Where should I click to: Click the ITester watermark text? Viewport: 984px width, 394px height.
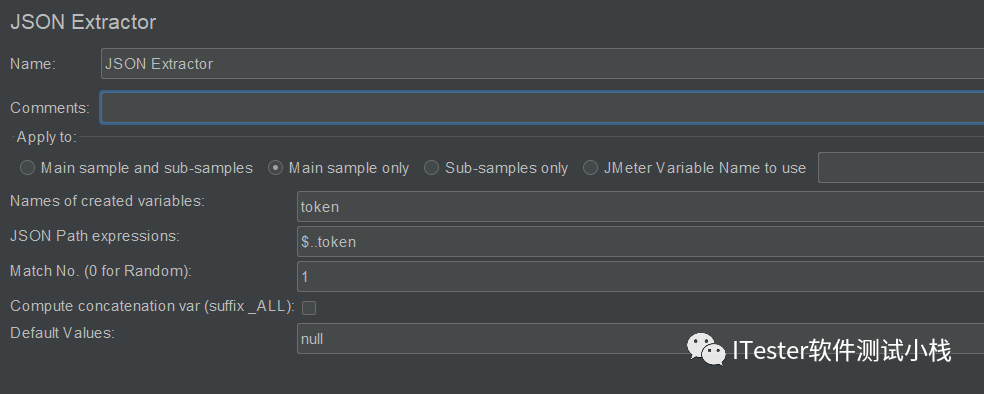tap(842, 350)
